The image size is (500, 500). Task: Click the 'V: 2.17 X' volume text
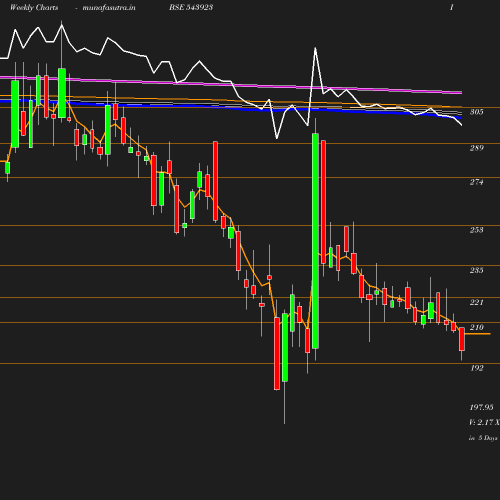(484, 422)
